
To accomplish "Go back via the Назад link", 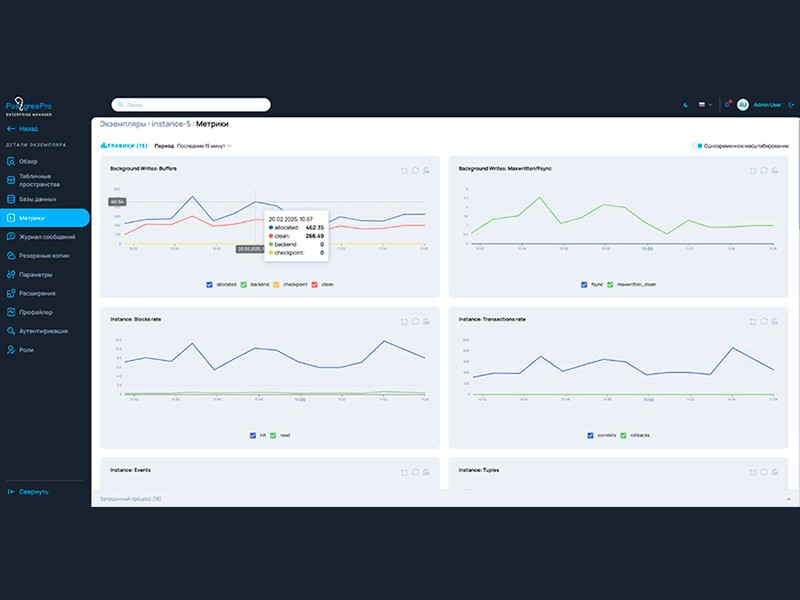I will click(x=22, y=129).
